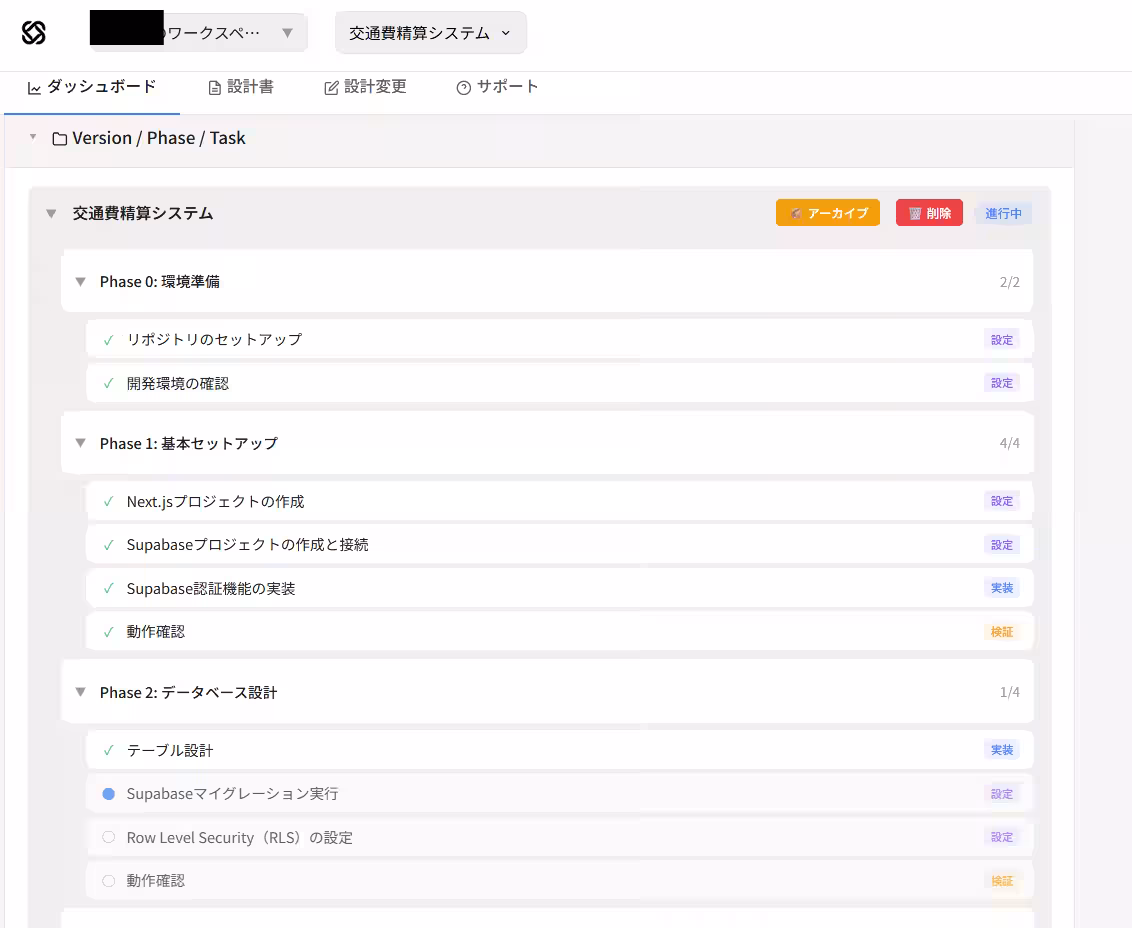The width and height of the screenshot is (1132, 928).
Task: Click the 検証 tag on Phase 1 動作確認
Action: (x=1001, y=631)
